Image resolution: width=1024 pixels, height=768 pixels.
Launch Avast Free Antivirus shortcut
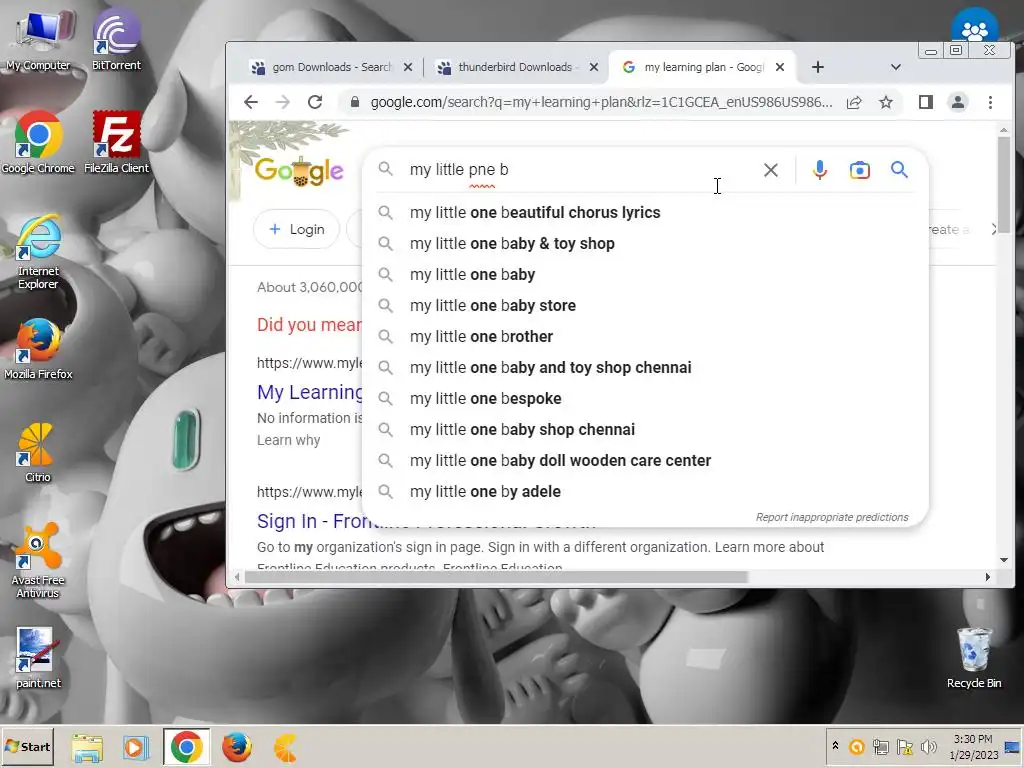38,561
